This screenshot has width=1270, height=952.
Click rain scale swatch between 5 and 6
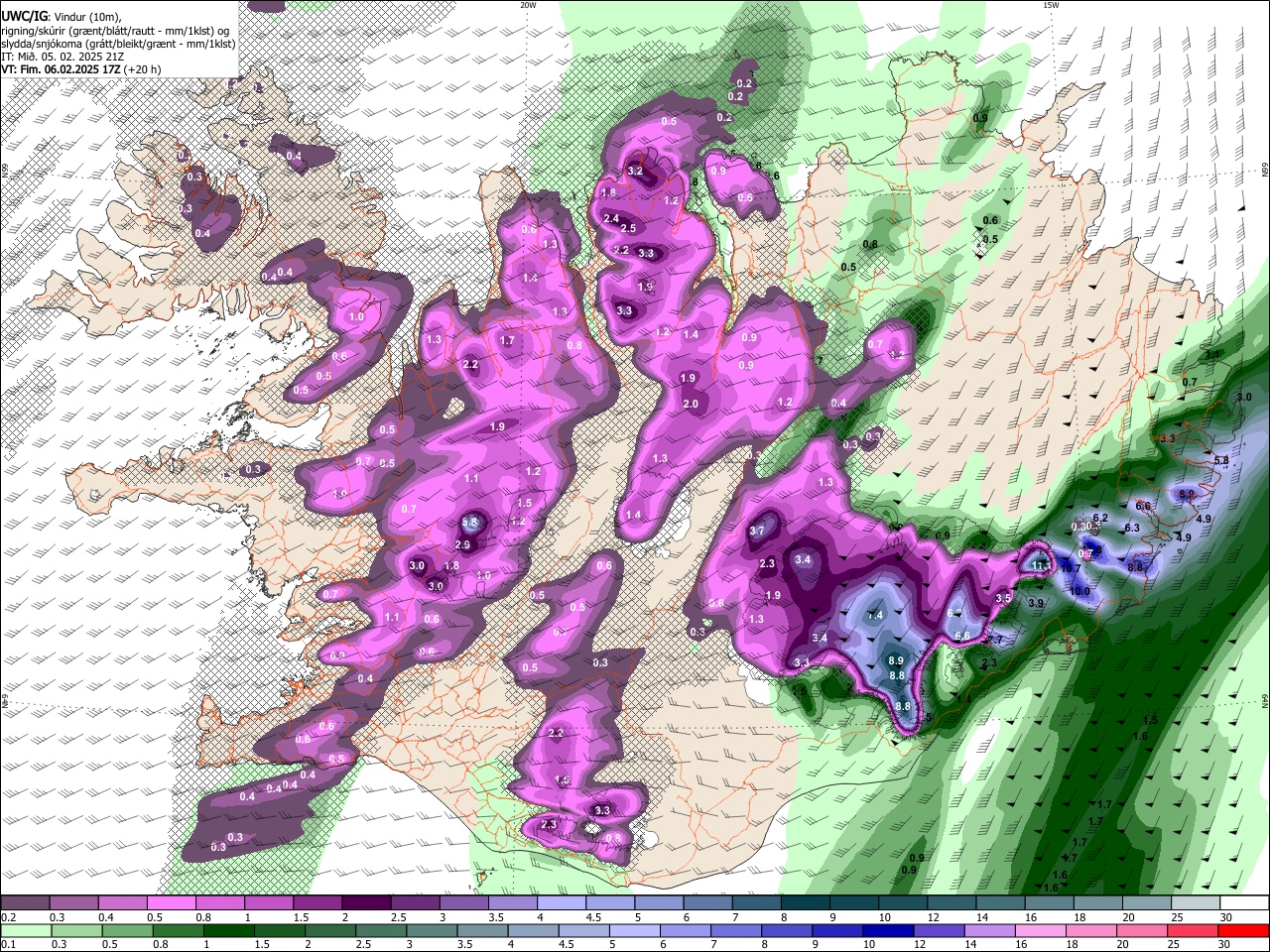click(x=635, y=930)
